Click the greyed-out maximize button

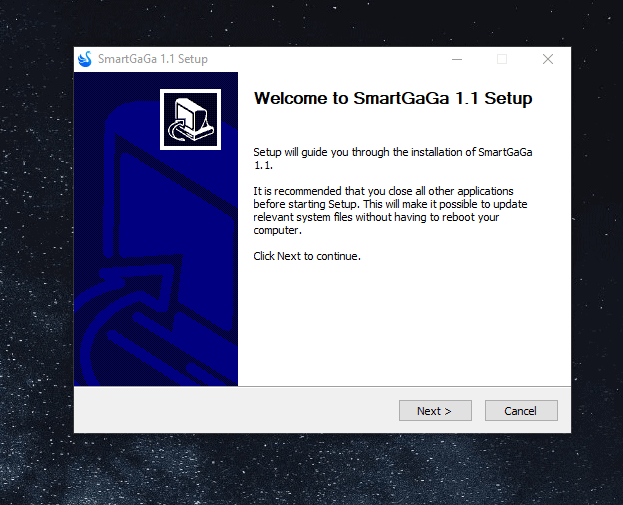click(x=502, y=59)
